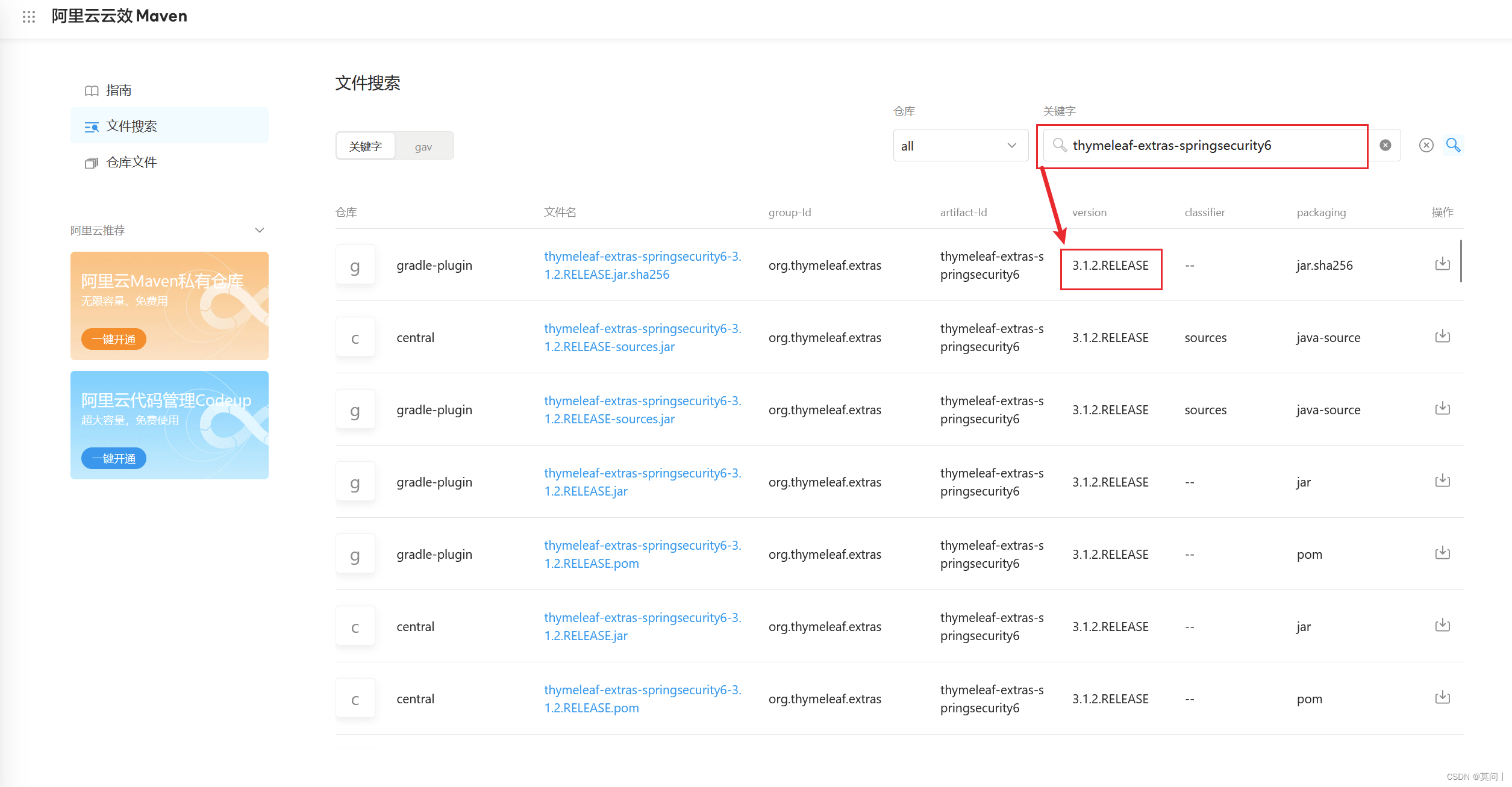Clear the keyword search field text
The width and height of the screenshot is (1512, 787).
(x=1385, y=145)
